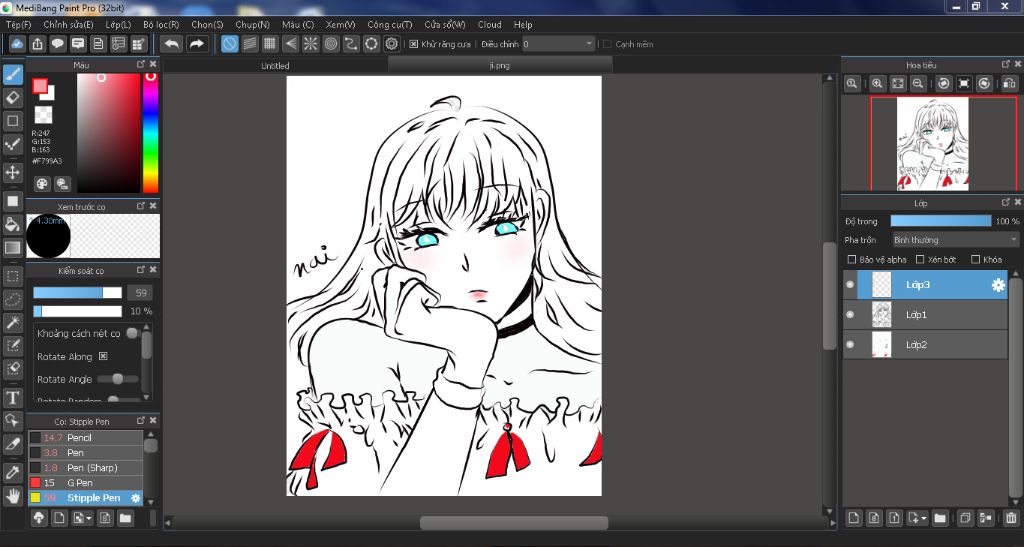Screen dimensions: 1024x547
Task: Select the Pencil brush
Action: point(86,437)
